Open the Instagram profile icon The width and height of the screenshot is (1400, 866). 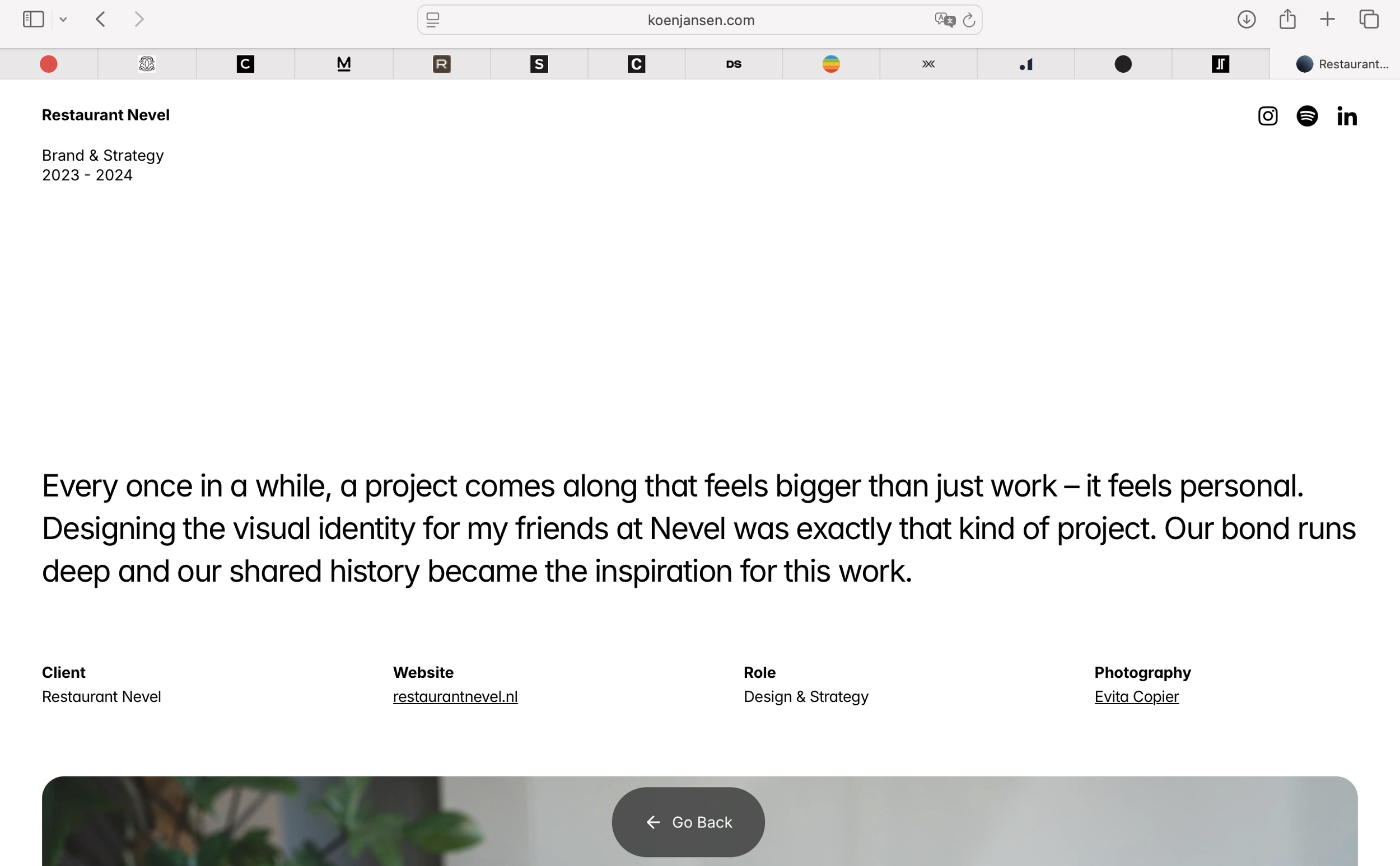coord(1267,116)
